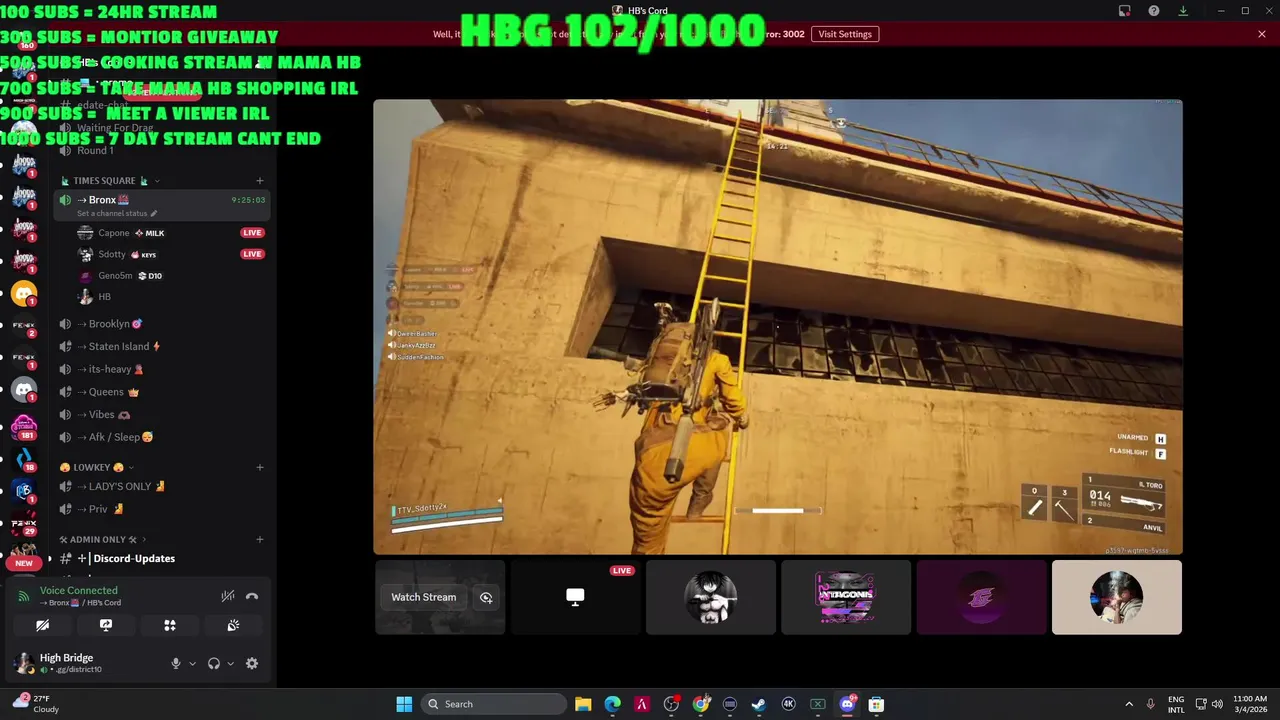Create channel in LOWKEY category
The width and height of the screenshot is (1280, 720).
tap(260, 467)
